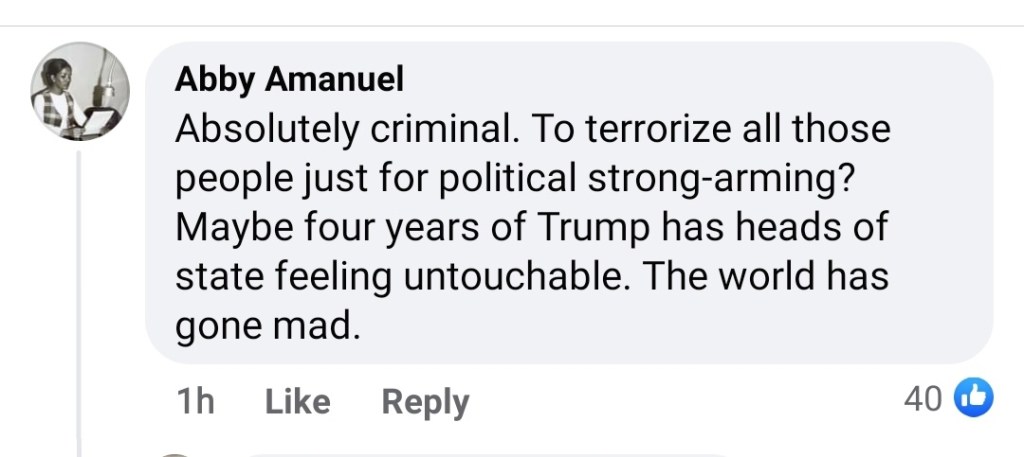This screenshot has width=1024, height=457.
Task: Click the horizontal divider line above the comment
Action: pos(512,26)
